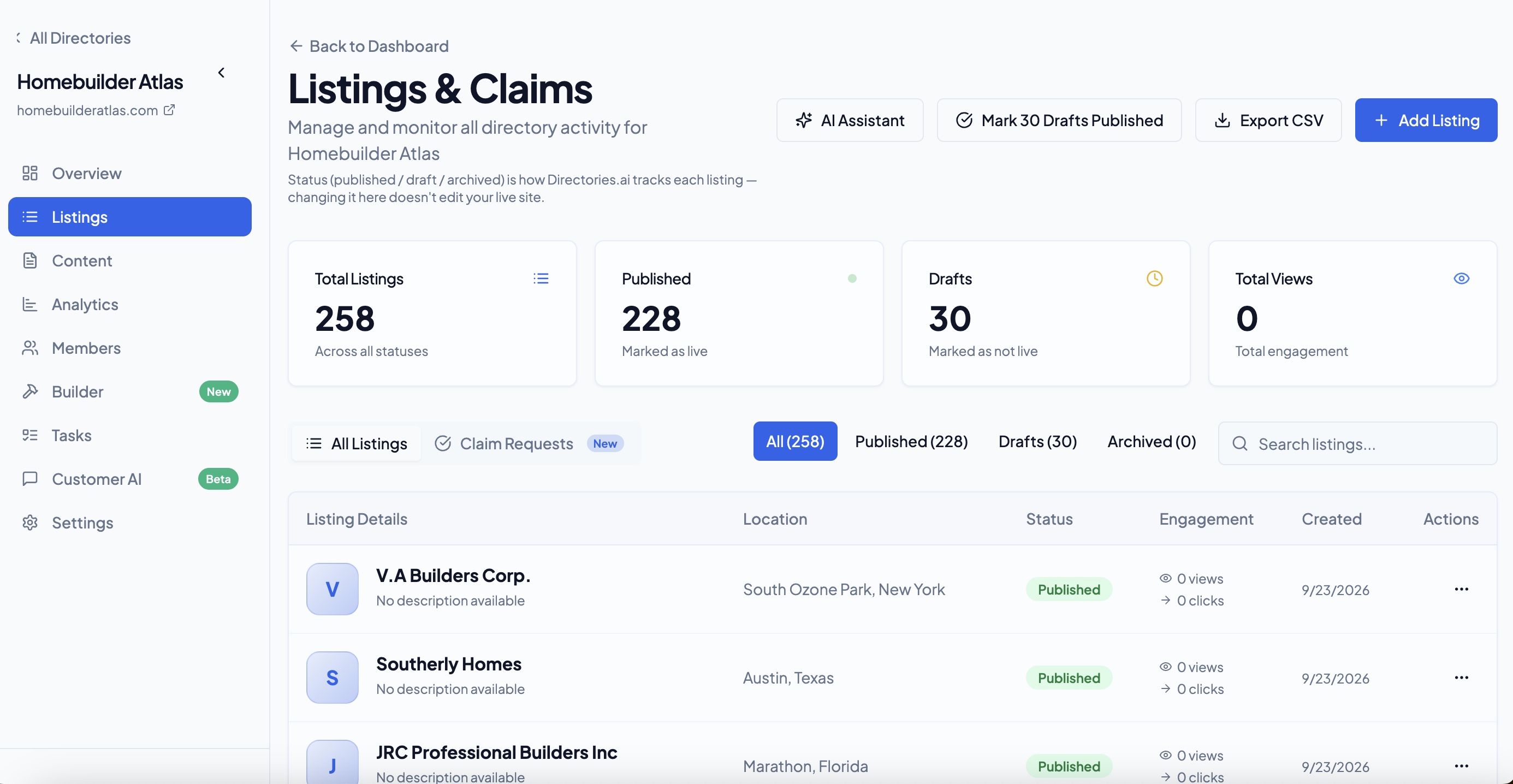Click the Back to Dashboard link
This screenshot has width=1513, height=784.
click(370, 46)
